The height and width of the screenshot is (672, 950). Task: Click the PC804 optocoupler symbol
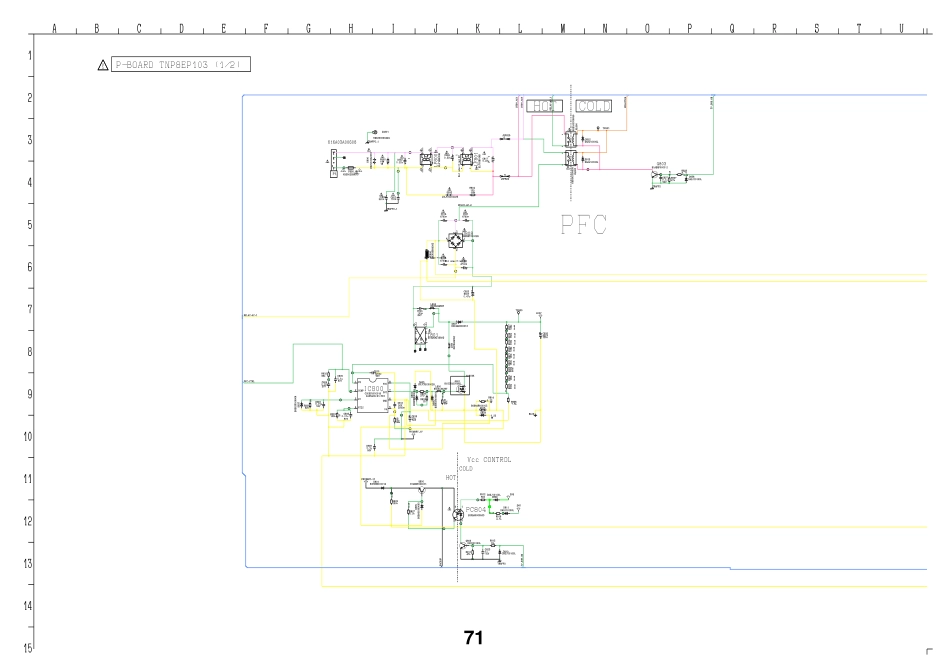(459, 514)
